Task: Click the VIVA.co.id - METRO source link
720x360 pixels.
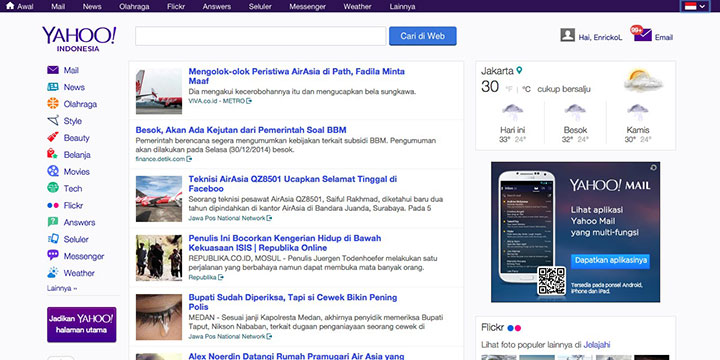Action: click(220, 101)
